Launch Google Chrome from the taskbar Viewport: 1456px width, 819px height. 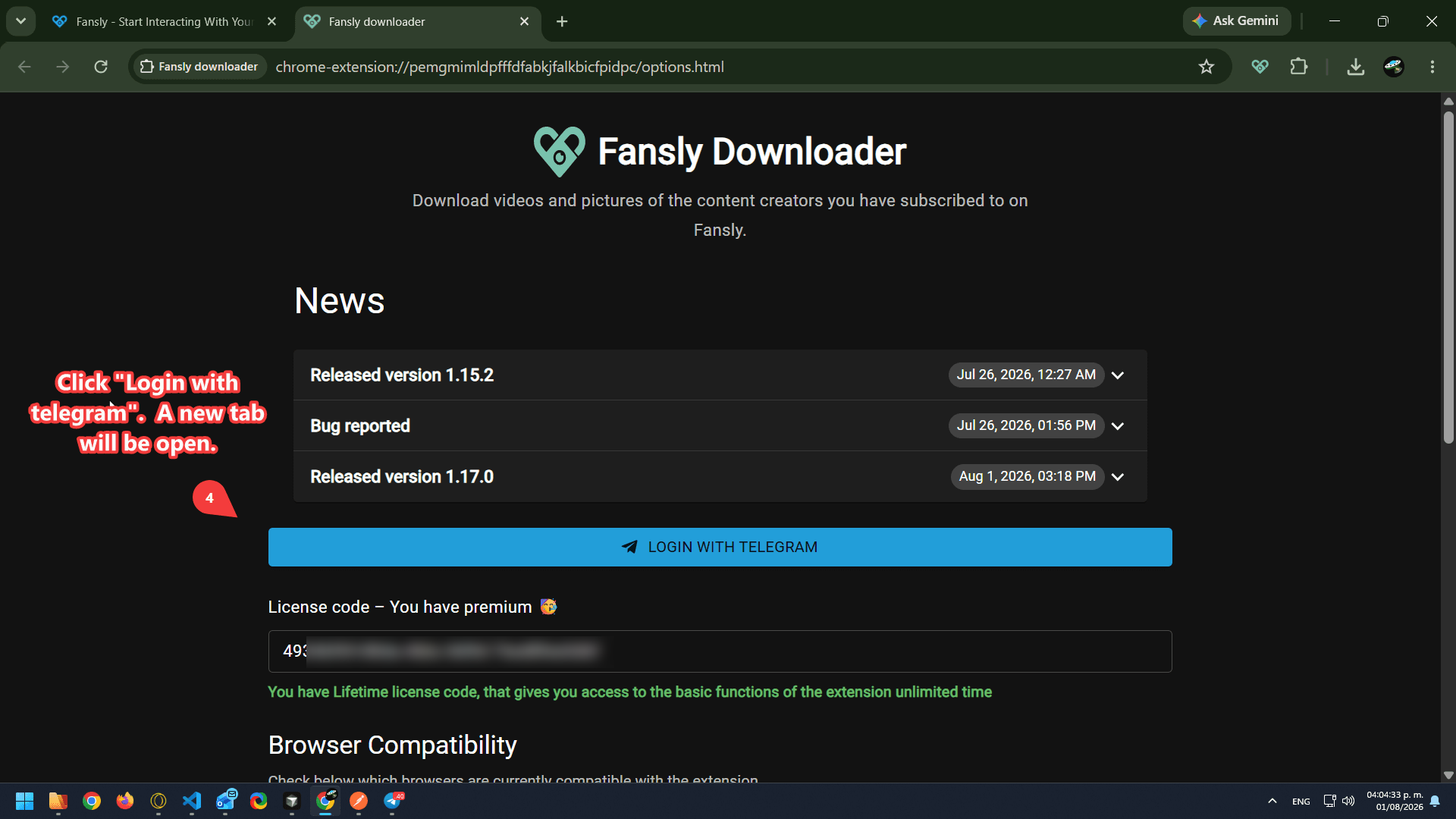(x=92, y=801)
